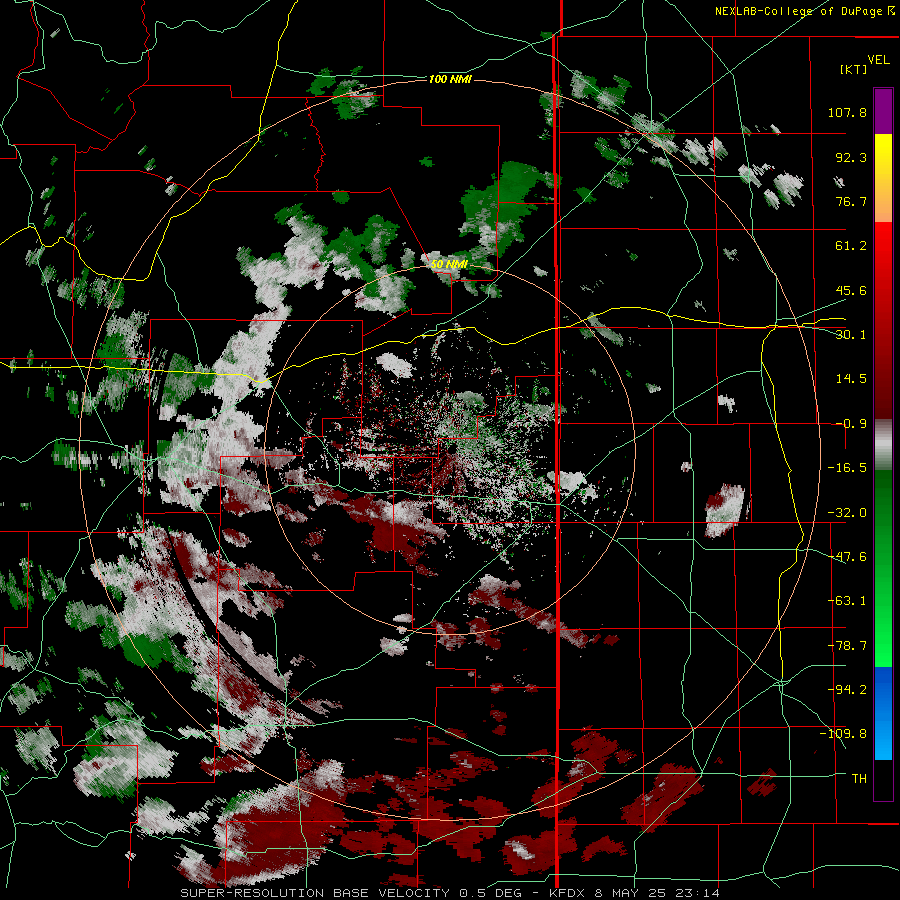The height and width of the screenshot is (900, 900).
Task: Click the purple top segment of color bar
Action: pos(883,111)
